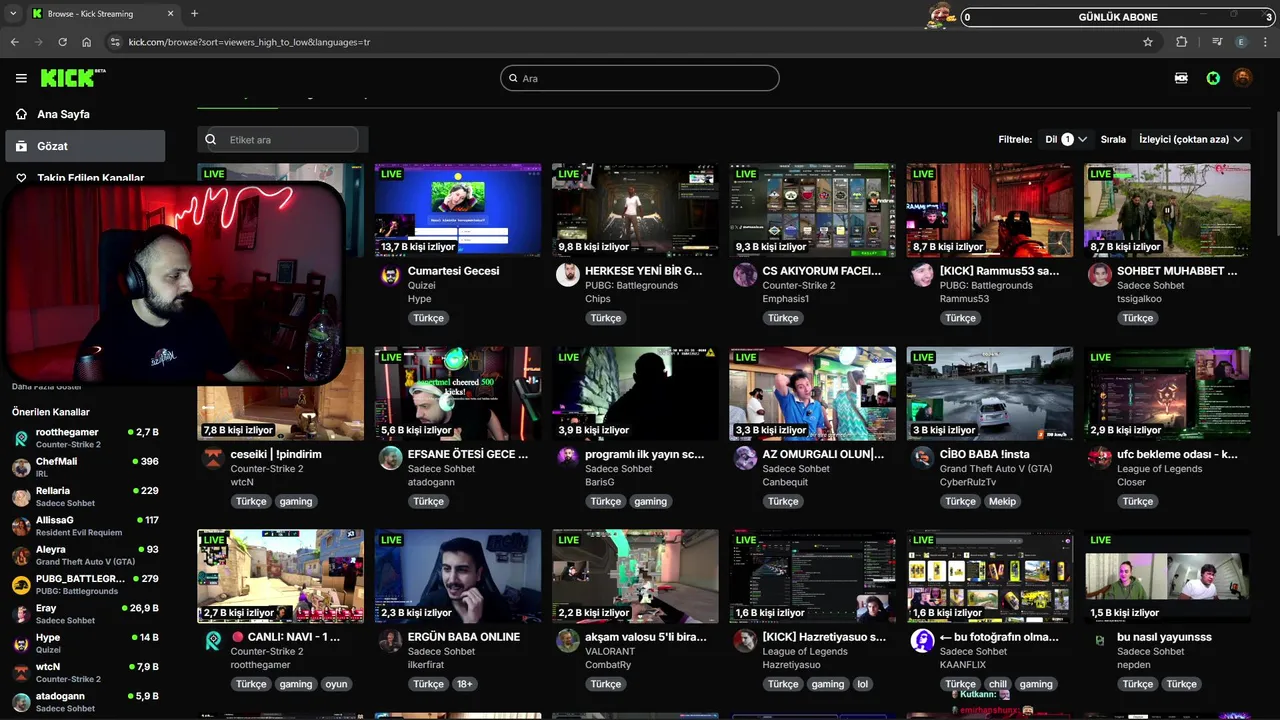The image size is (1280, 720).
Task: Reload the page with the refresh button
Action: [x=62, y=42]
